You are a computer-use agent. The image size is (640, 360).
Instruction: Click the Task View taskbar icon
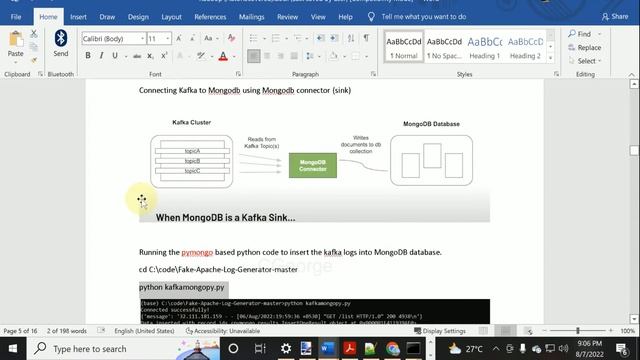click(x=260, y=349)
